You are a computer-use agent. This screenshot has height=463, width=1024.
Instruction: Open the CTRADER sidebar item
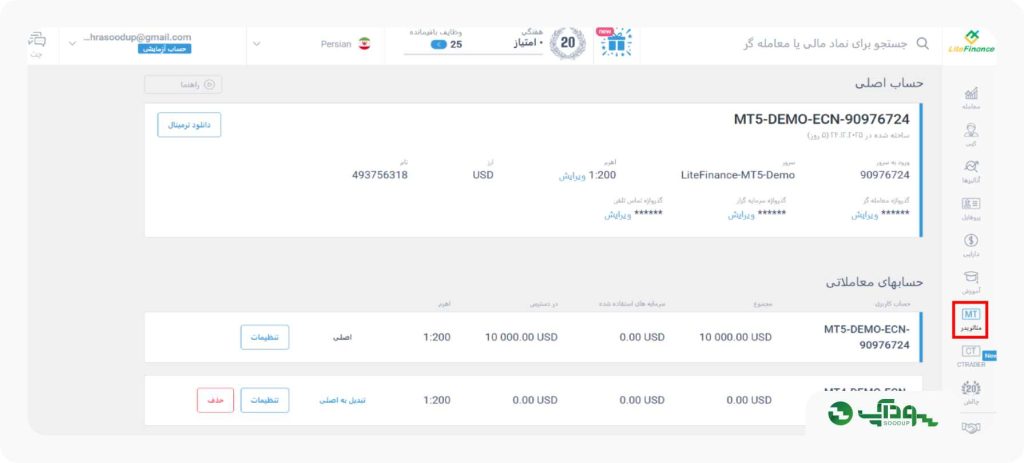[x=970, y=357]
